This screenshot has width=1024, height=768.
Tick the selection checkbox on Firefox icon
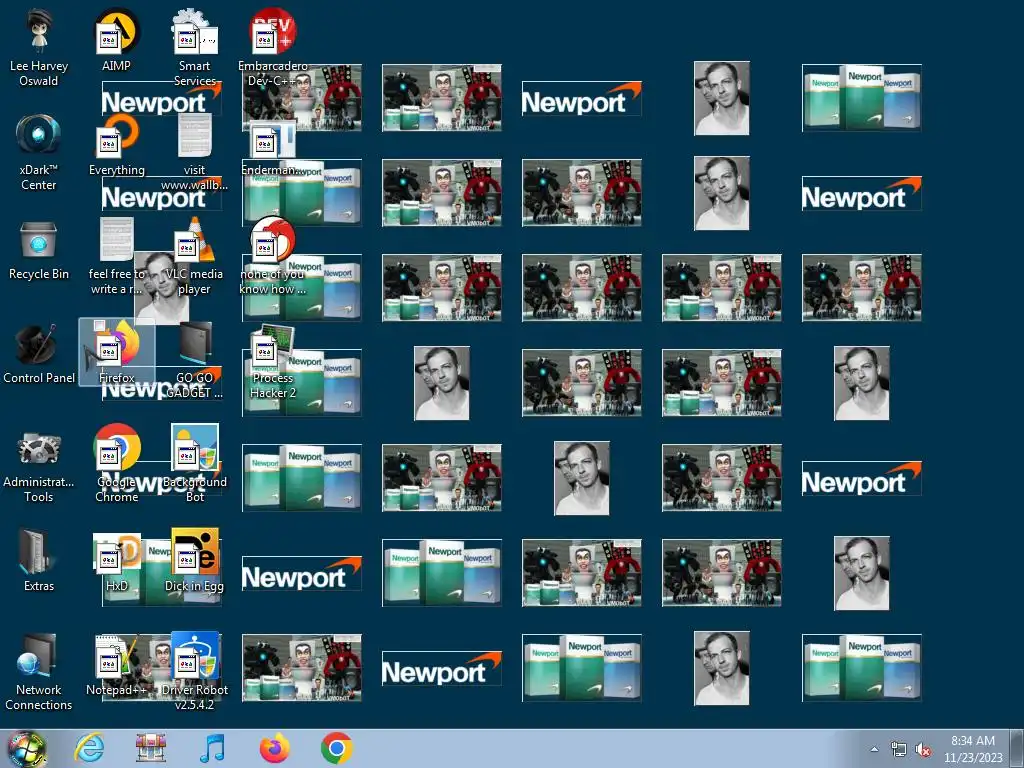pos(99,325)
